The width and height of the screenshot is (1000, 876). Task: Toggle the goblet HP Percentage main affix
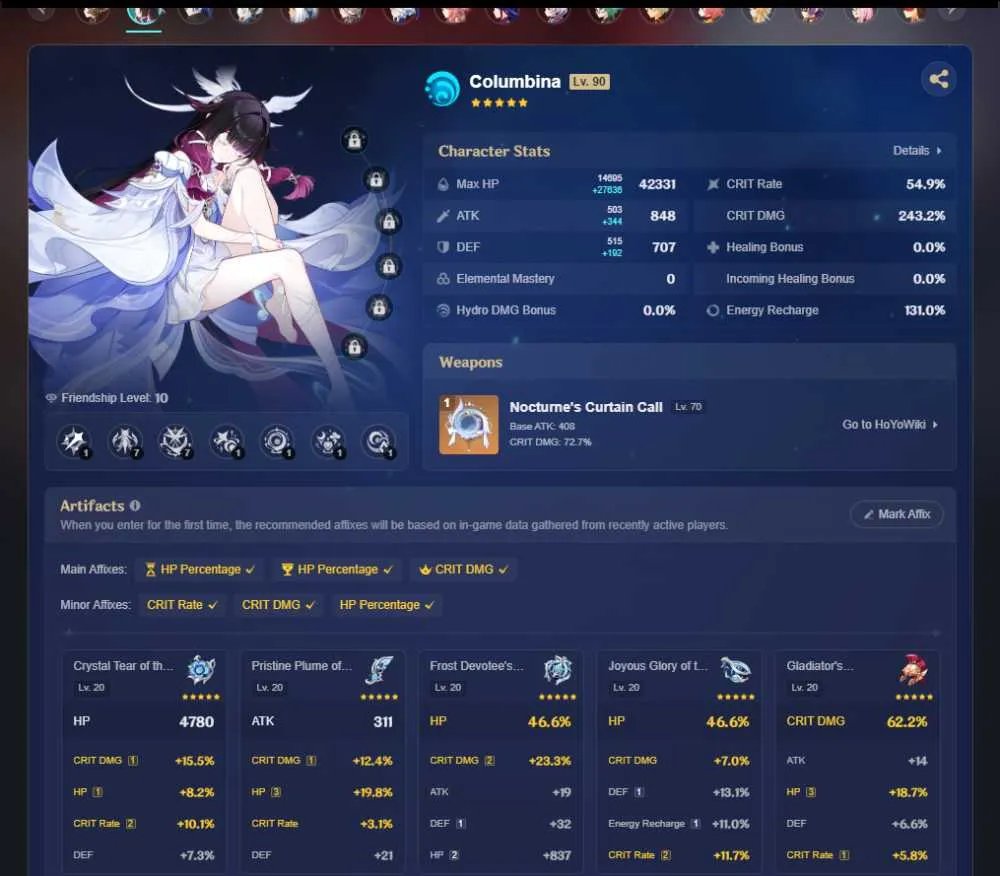(x=337, y=569)
